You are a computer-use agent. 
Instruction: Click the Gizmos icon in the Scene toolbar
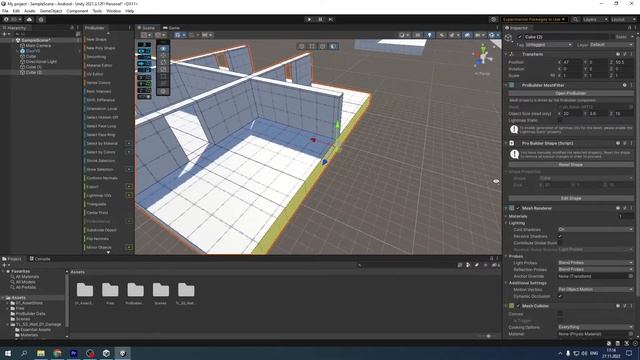pyautogui.click(x=493, y=35)
